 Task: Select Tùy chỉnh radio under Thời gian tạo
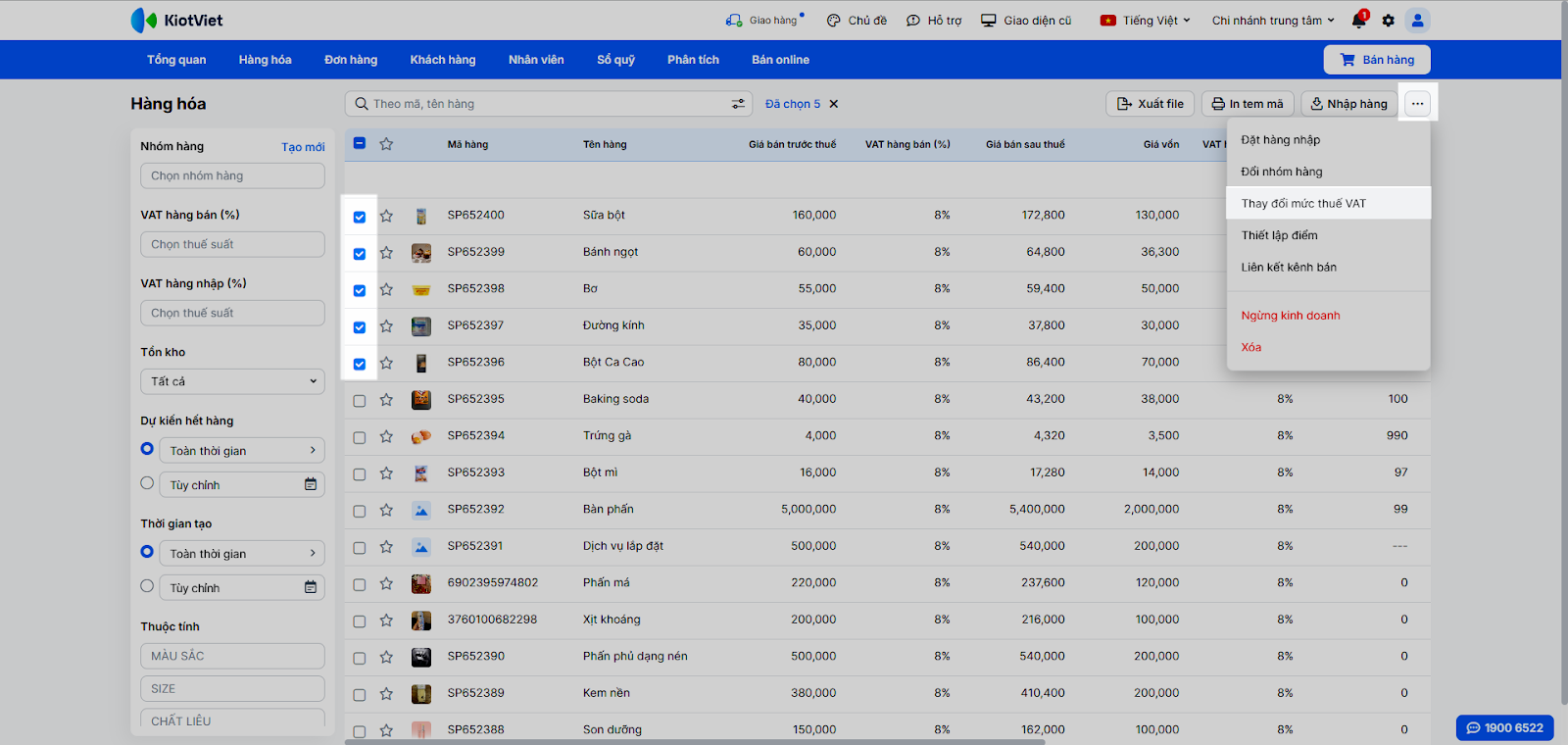point(147,586)
